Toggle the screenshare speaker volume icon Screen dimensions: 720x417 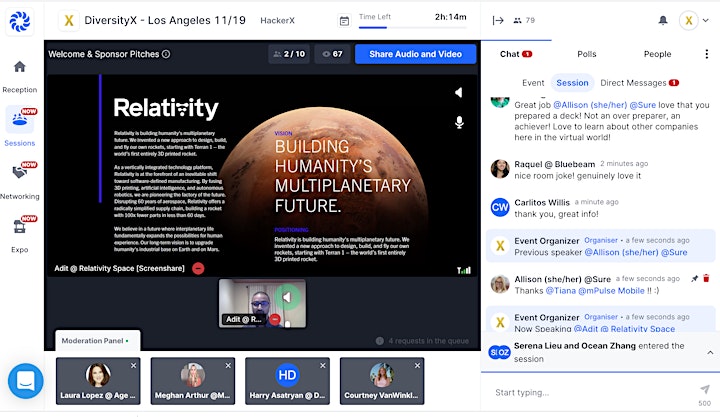coord(458,92)
